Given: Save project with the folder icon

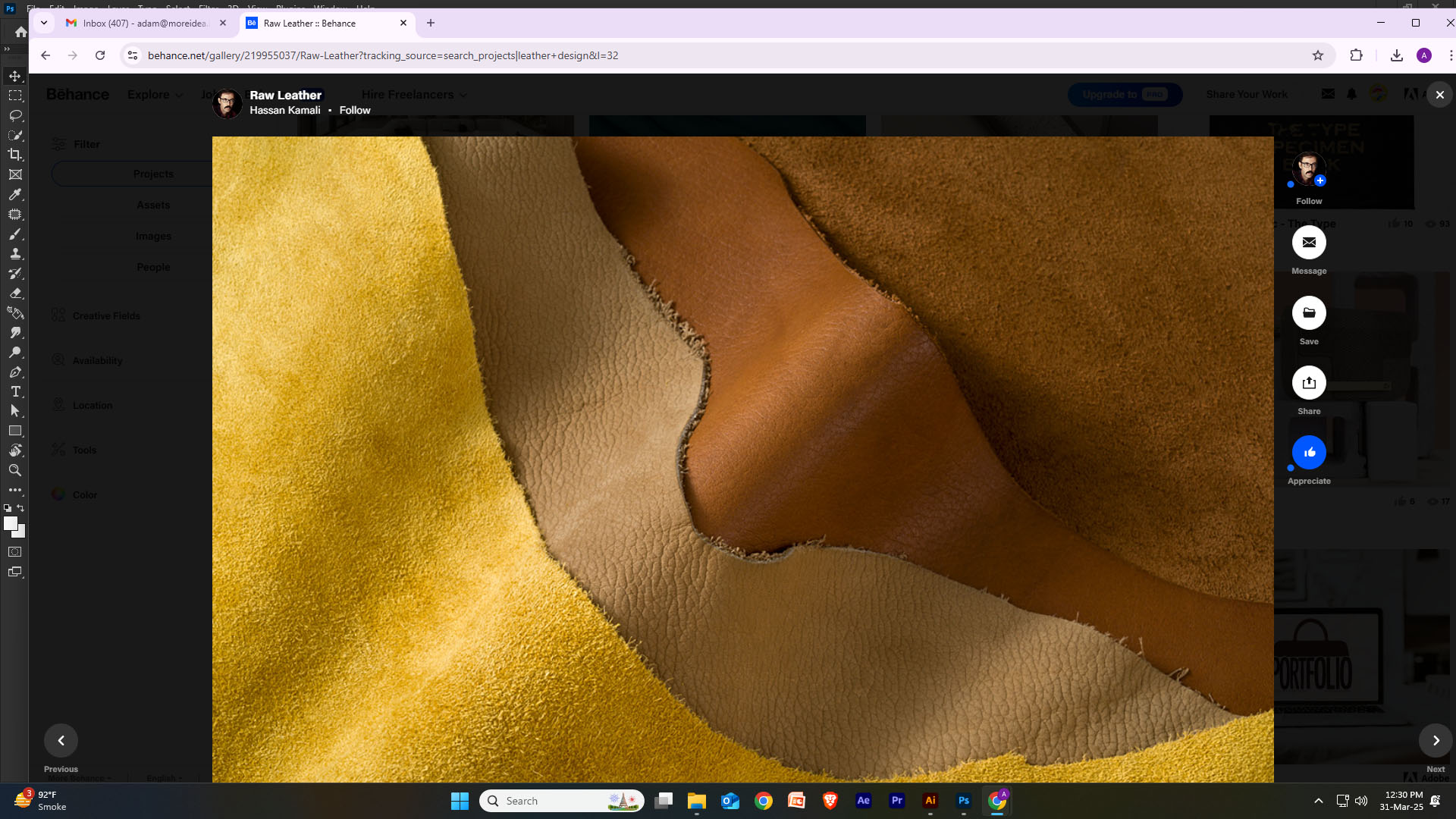Looking at the screenshot, I should (1309, 312).
